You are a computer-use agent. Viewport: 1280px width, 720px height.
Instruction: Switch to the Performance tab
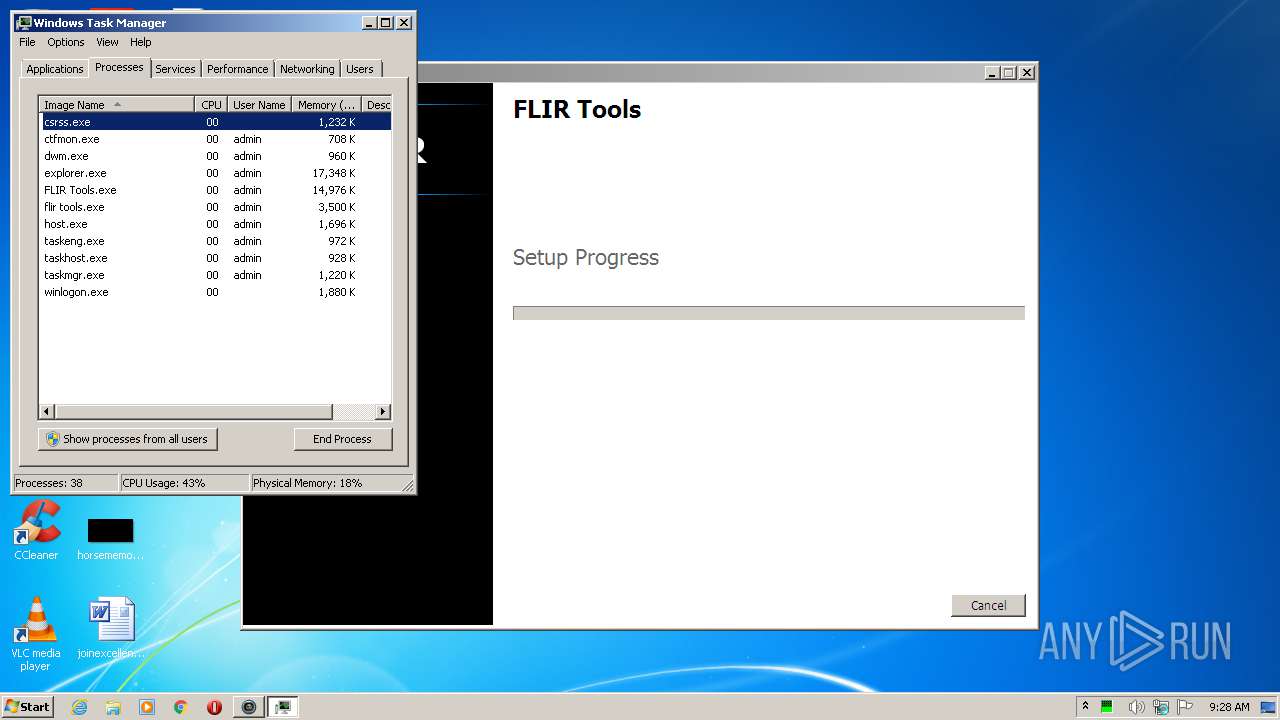pos(238,69)
